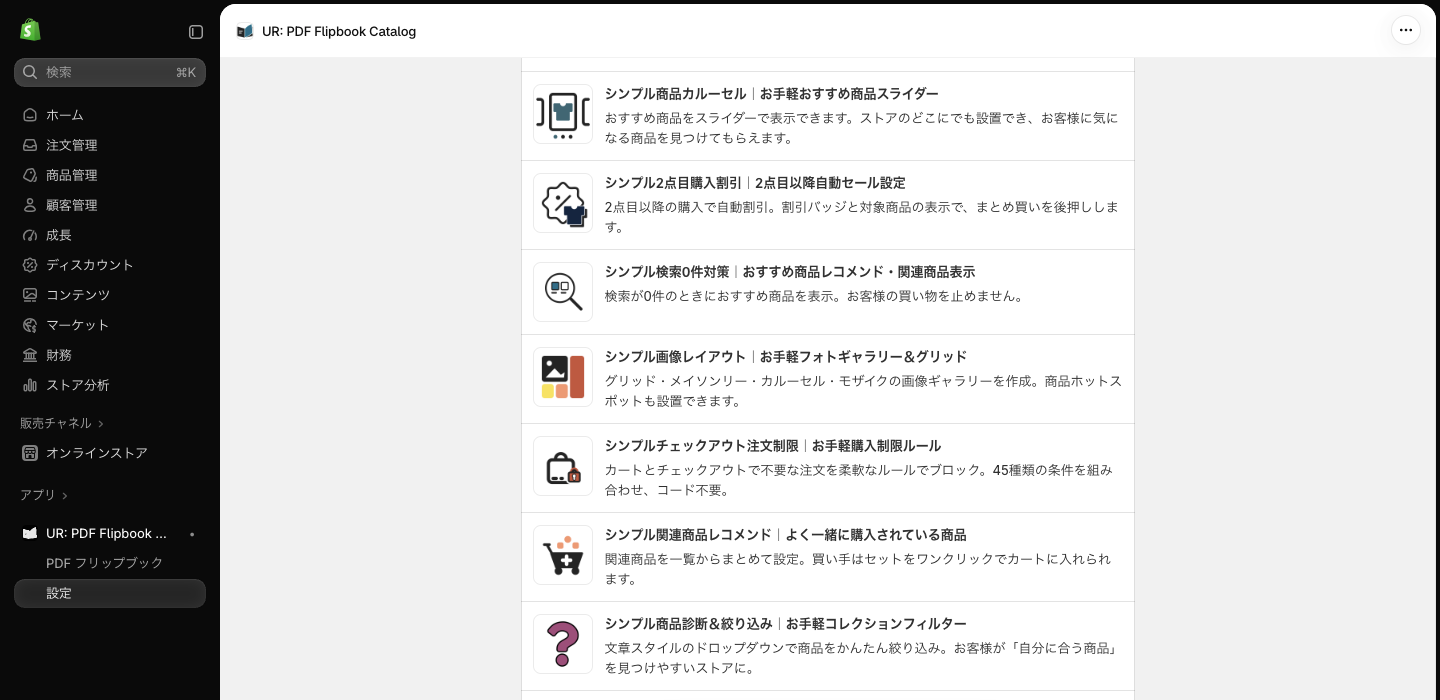Open シンプル画像レイアウト app title

click(x=786, y=357)
